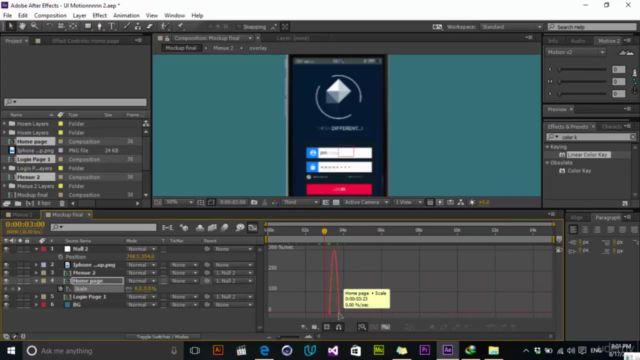Toggle transparency grid in the viewer
This screenshot has height=360, width=640.
tap(336, 202)
